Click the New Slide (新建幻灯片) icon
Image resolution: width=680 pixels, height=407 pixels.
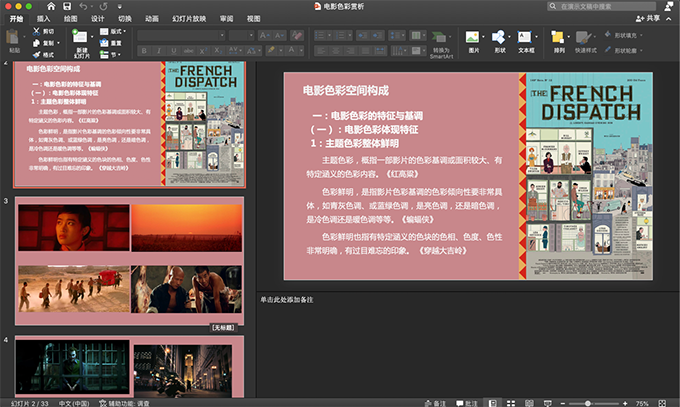coord(79,36)
